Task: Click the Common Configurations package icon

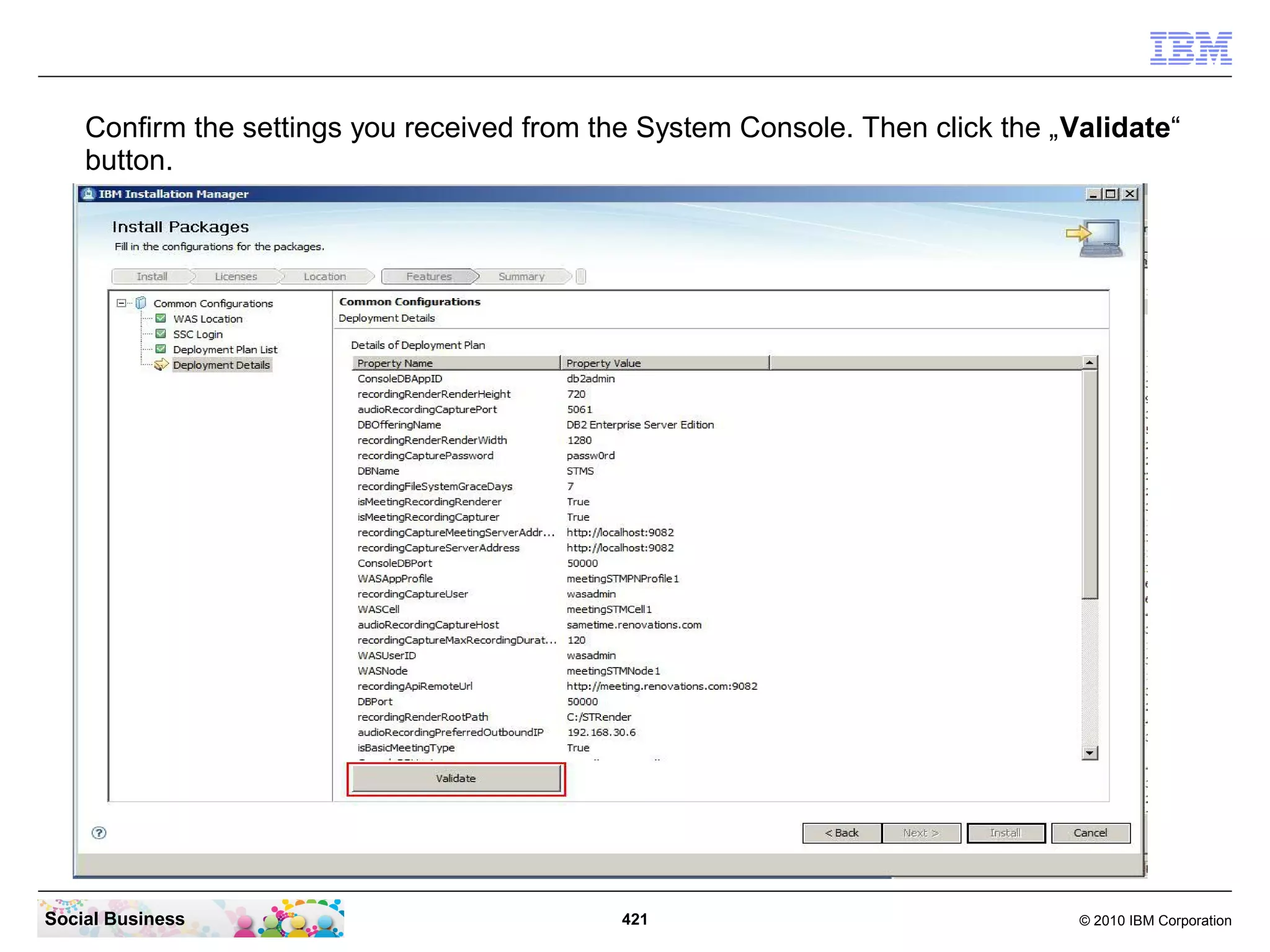Action: (141, 302)
